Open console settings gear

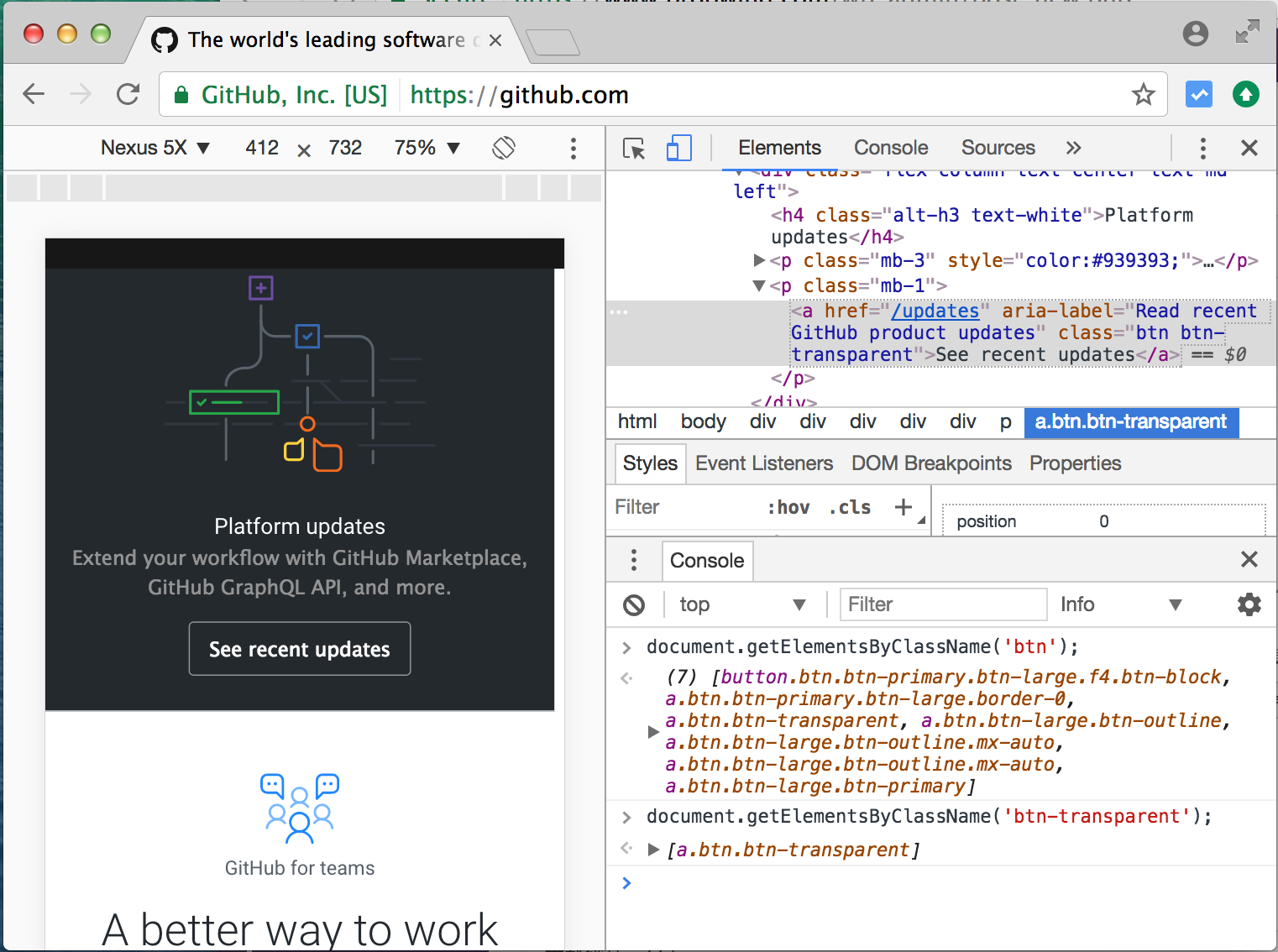(x=1249, y=604)
